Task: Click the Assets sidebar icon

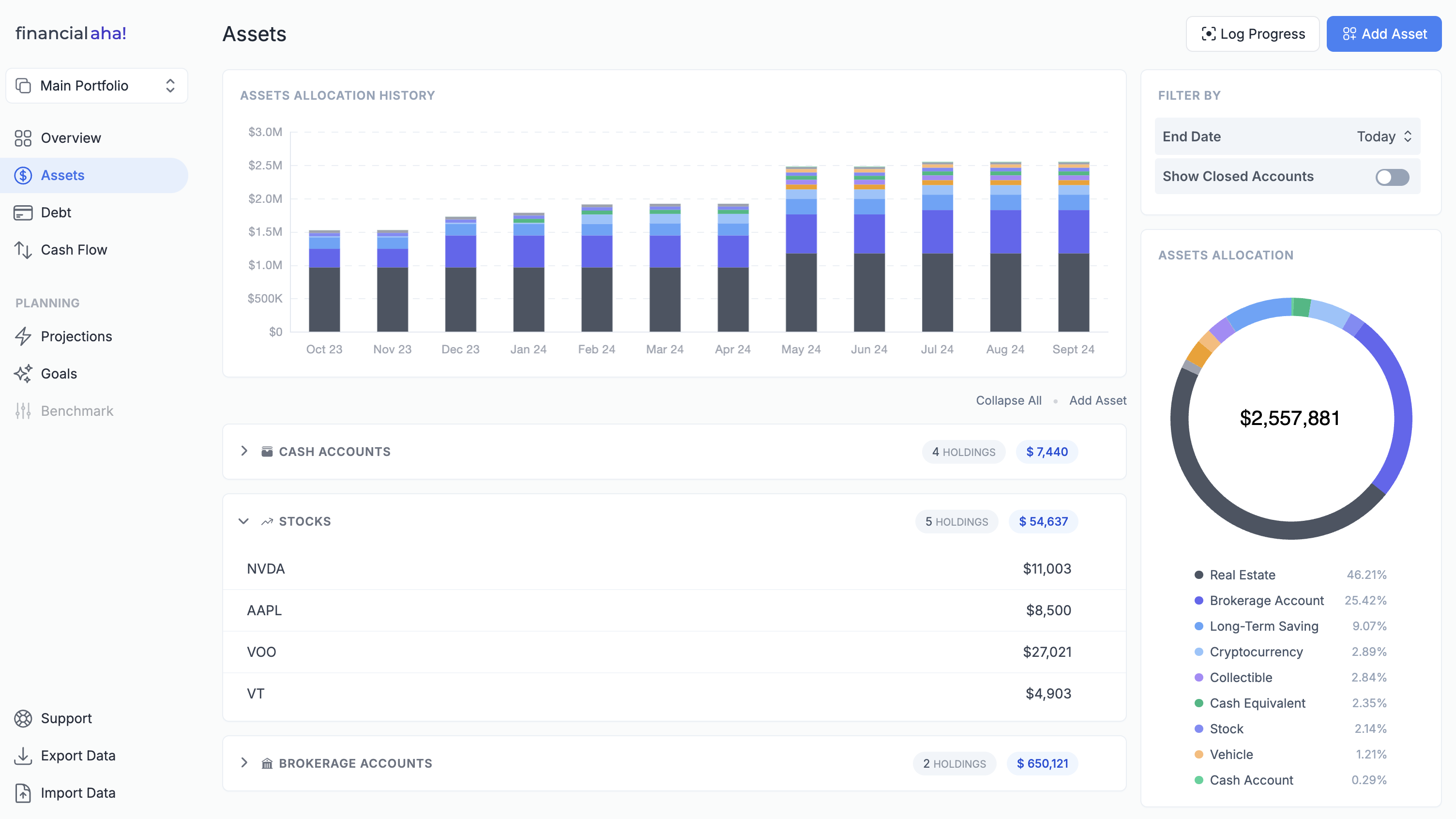Action: click(24, 175)
